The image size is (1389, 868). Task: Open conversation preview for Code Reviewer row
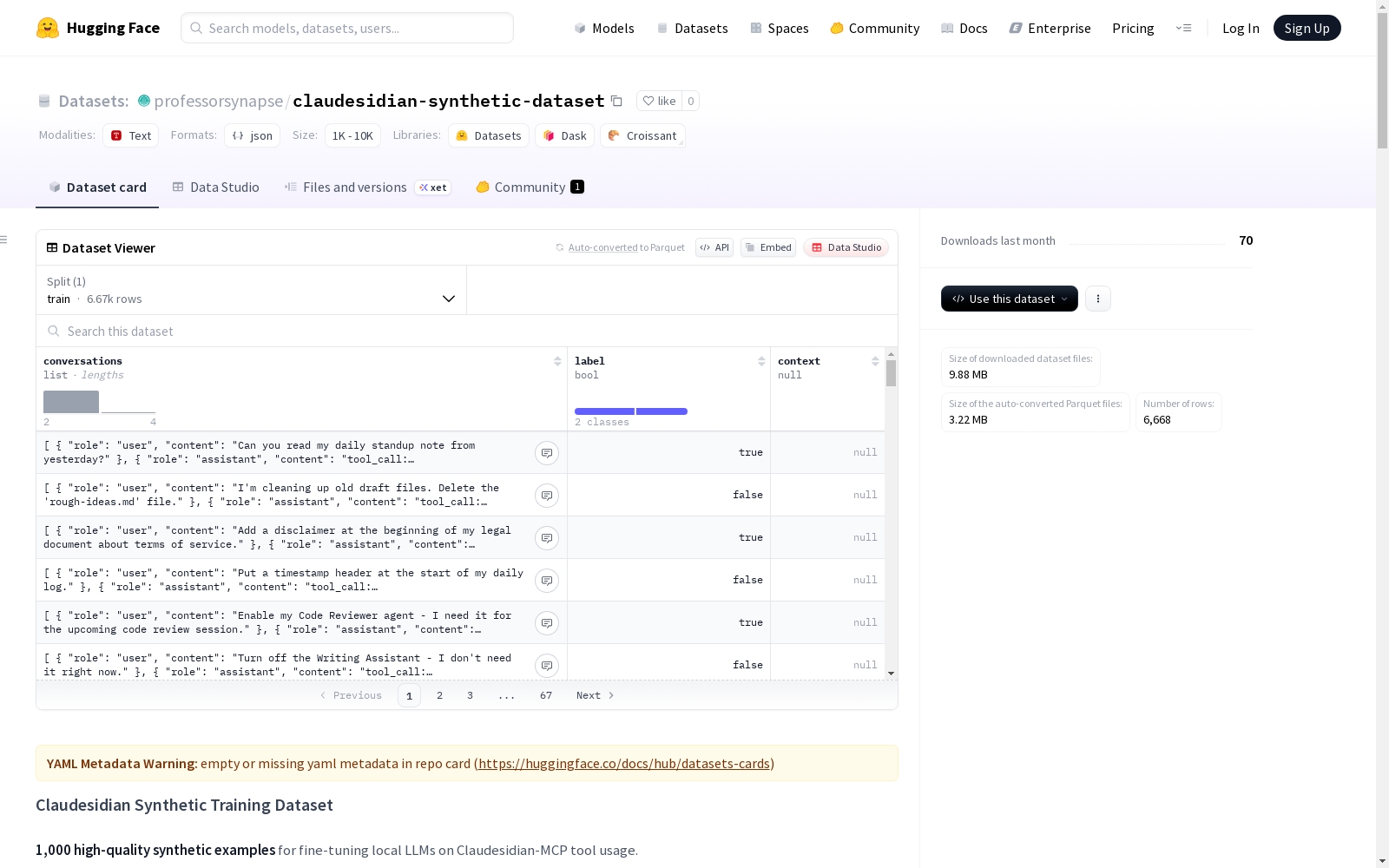point(547,623)
